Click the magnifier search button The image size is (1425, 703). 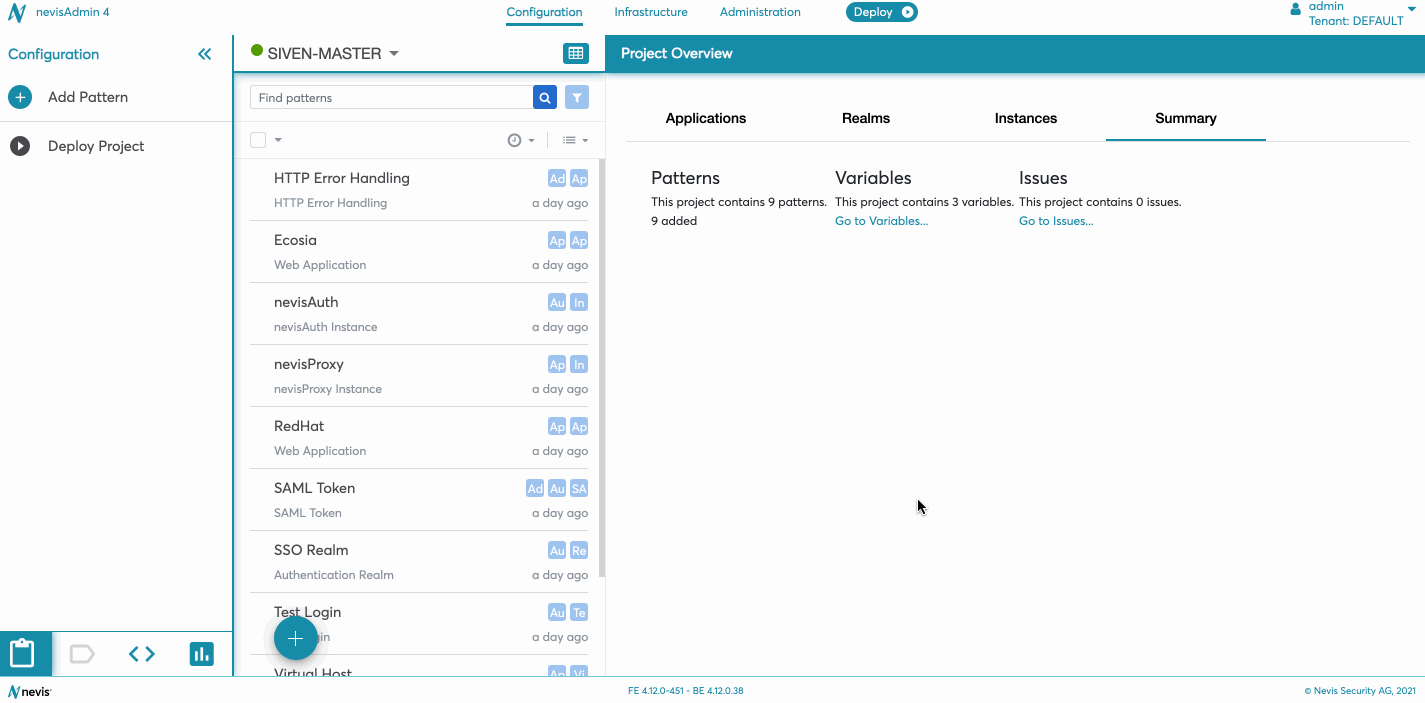545,97
